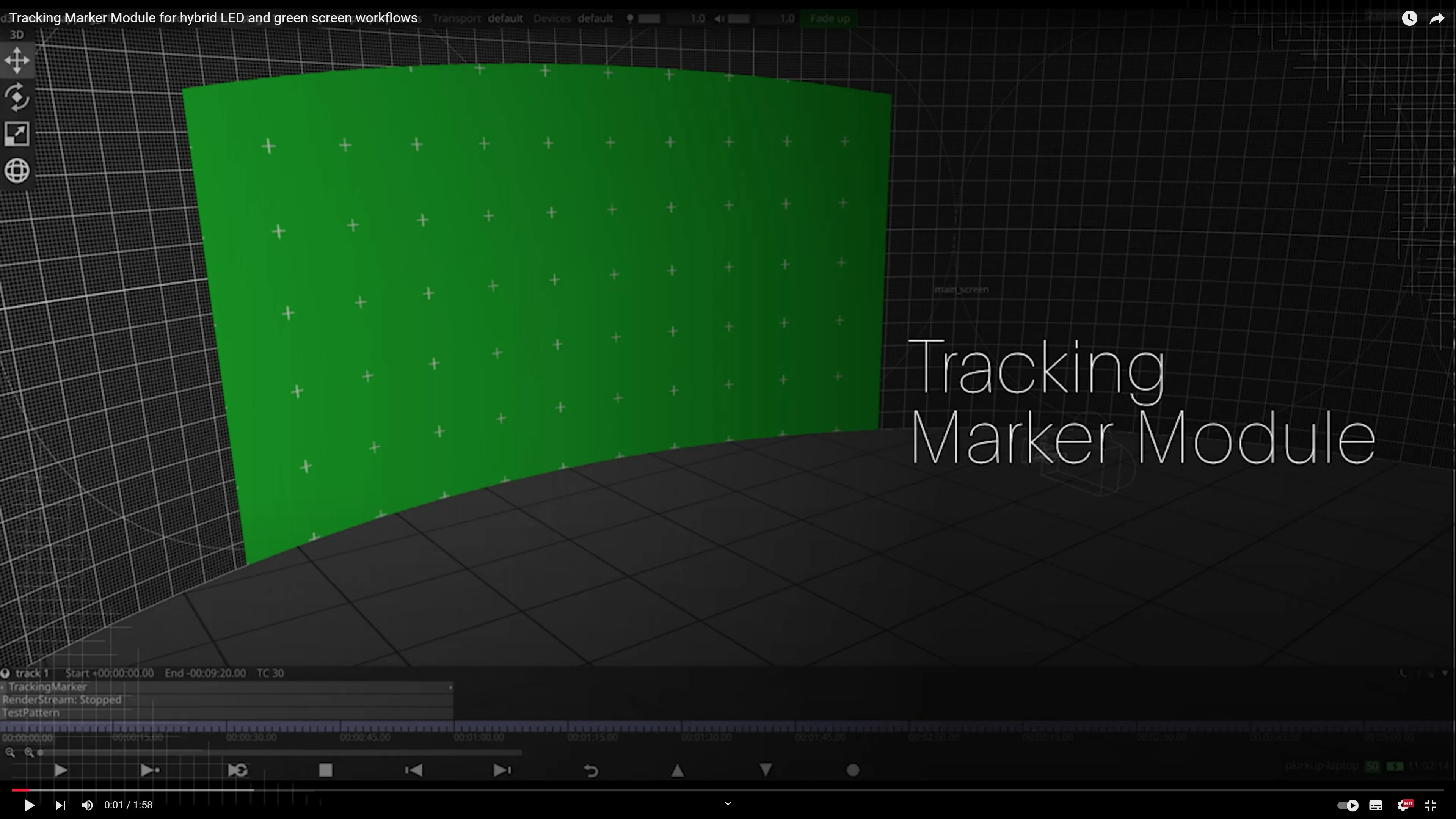Select the Rotate tool
Screen dimensions: 1456x819
(17, 97)
